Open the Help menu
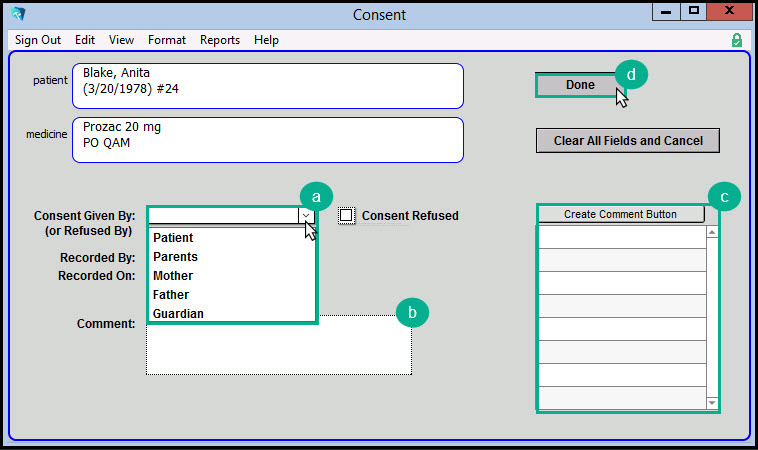This screenshot has width=758, height=450. [266, 40]
